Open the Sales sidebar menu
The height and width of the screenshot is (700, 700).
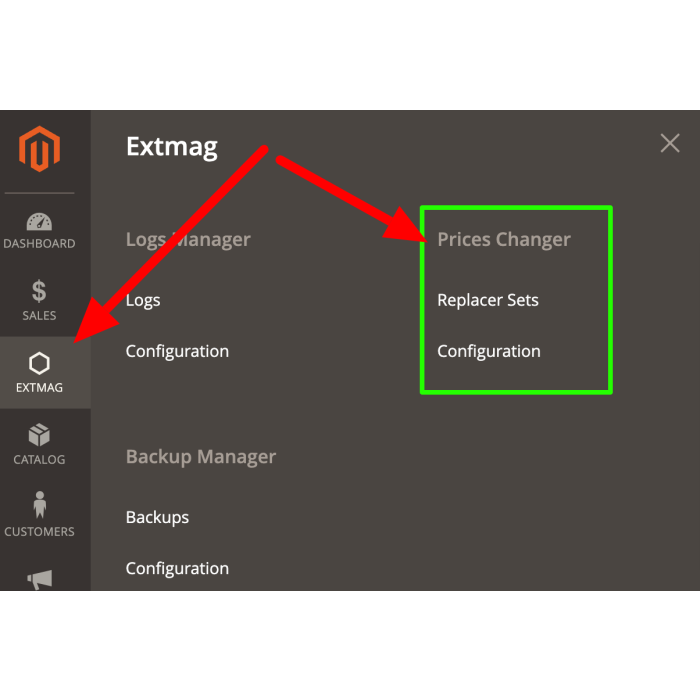pos(39,300)
